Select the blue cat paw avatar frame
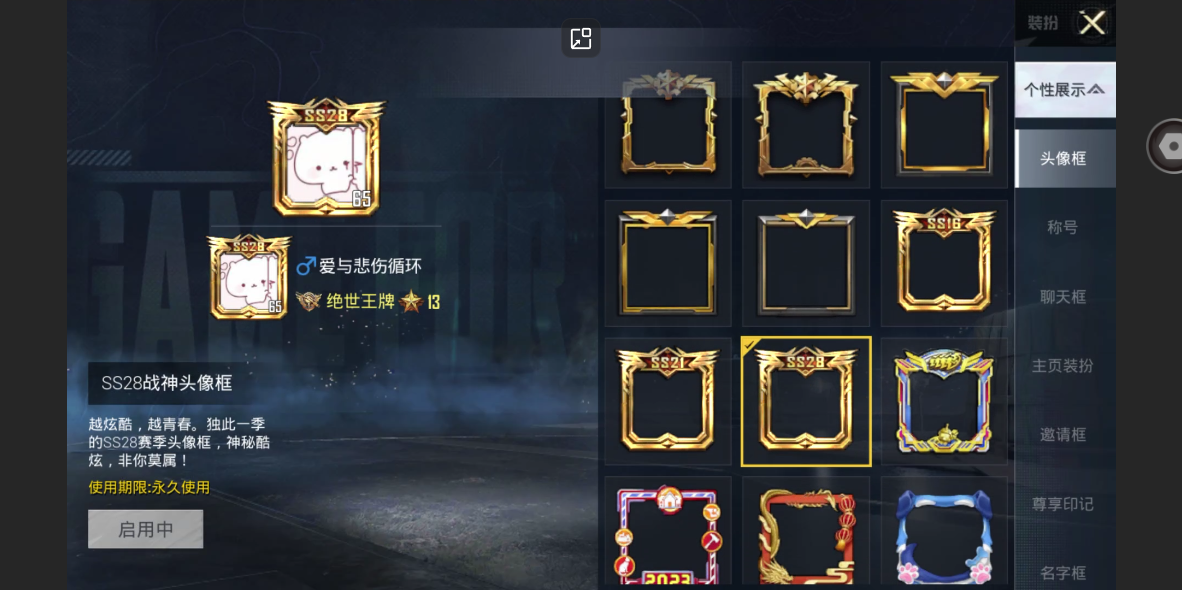1182x590 pixels. coord(944,532)
